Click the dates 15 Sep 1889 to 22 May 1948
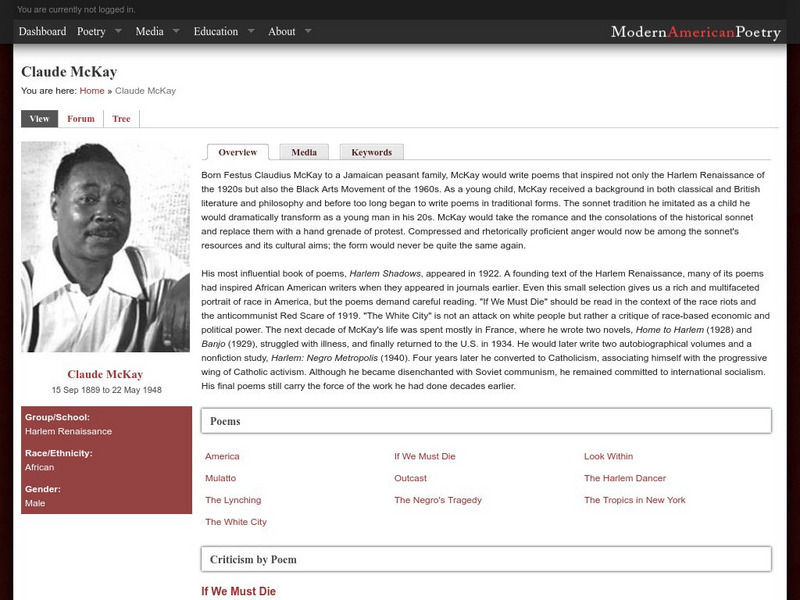Image resolution: width=800 pixels, height=600 pixels. (x=107, y=390)
